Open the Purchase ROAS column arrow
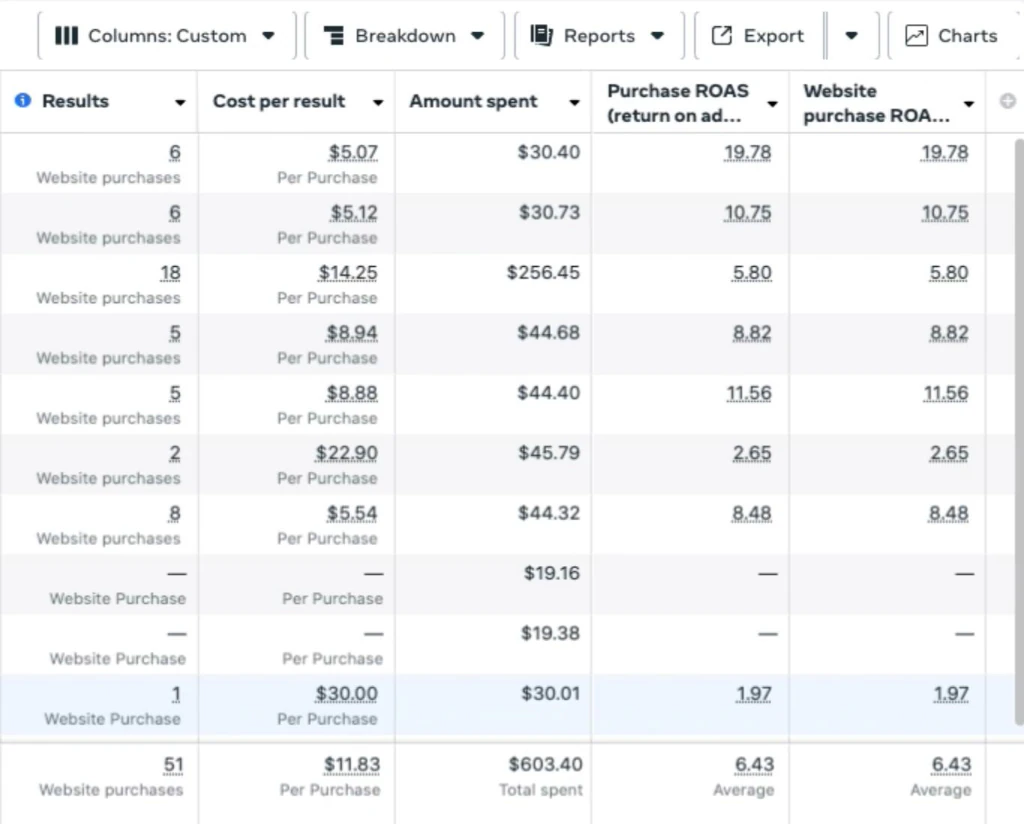1024x824 pixels. (x=773, y=104)
